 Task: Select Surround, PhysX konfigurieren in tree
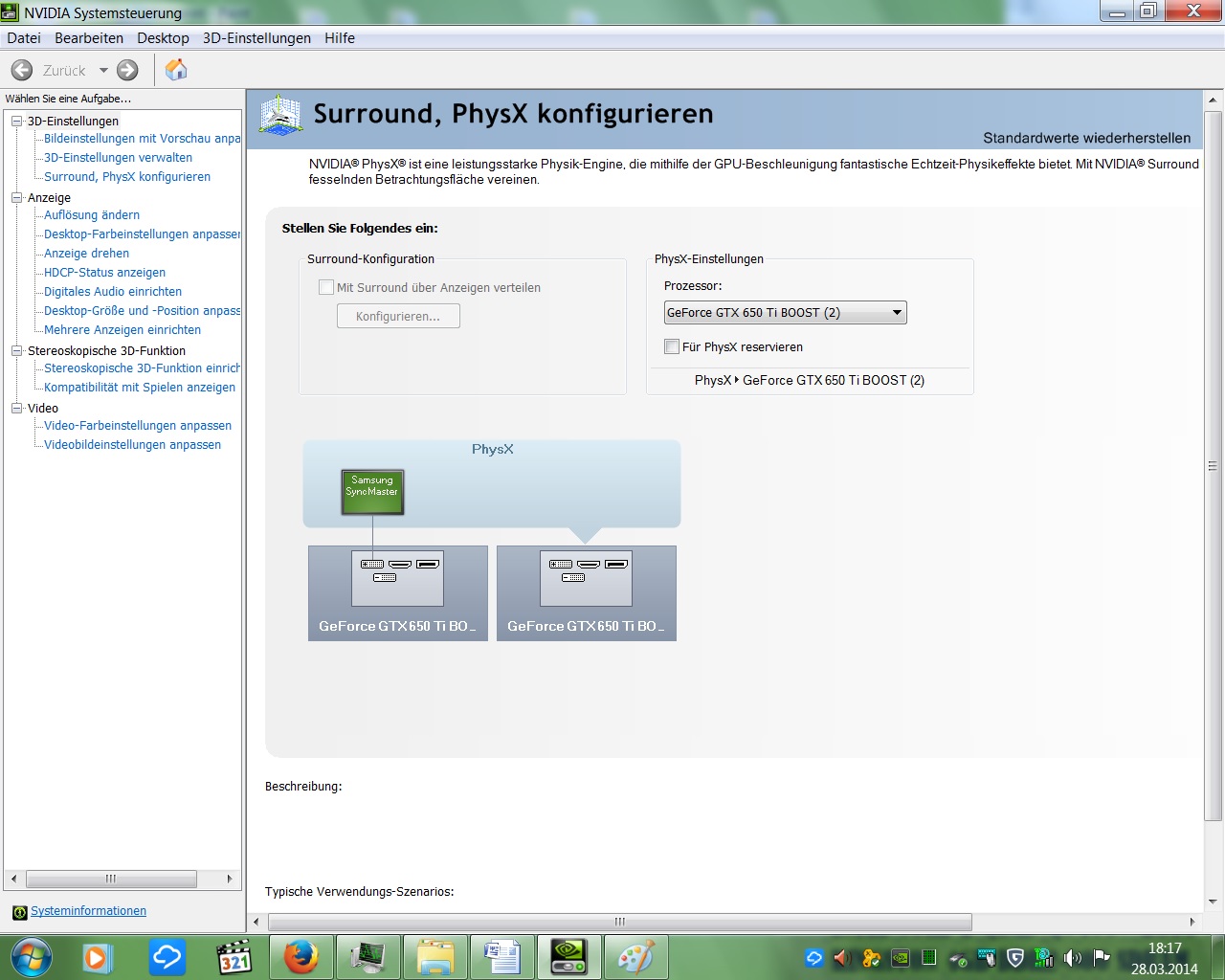tap(127, 177)
